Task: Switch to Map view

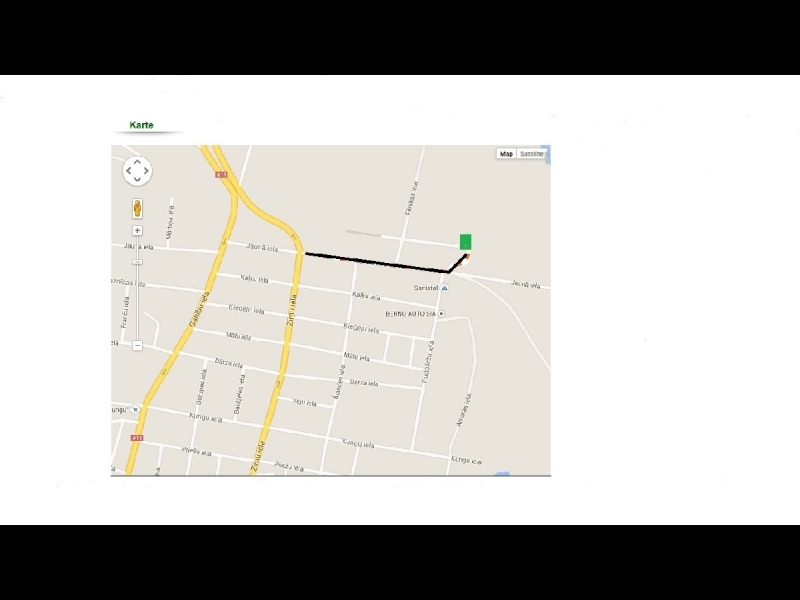Action: pos(506,154)
